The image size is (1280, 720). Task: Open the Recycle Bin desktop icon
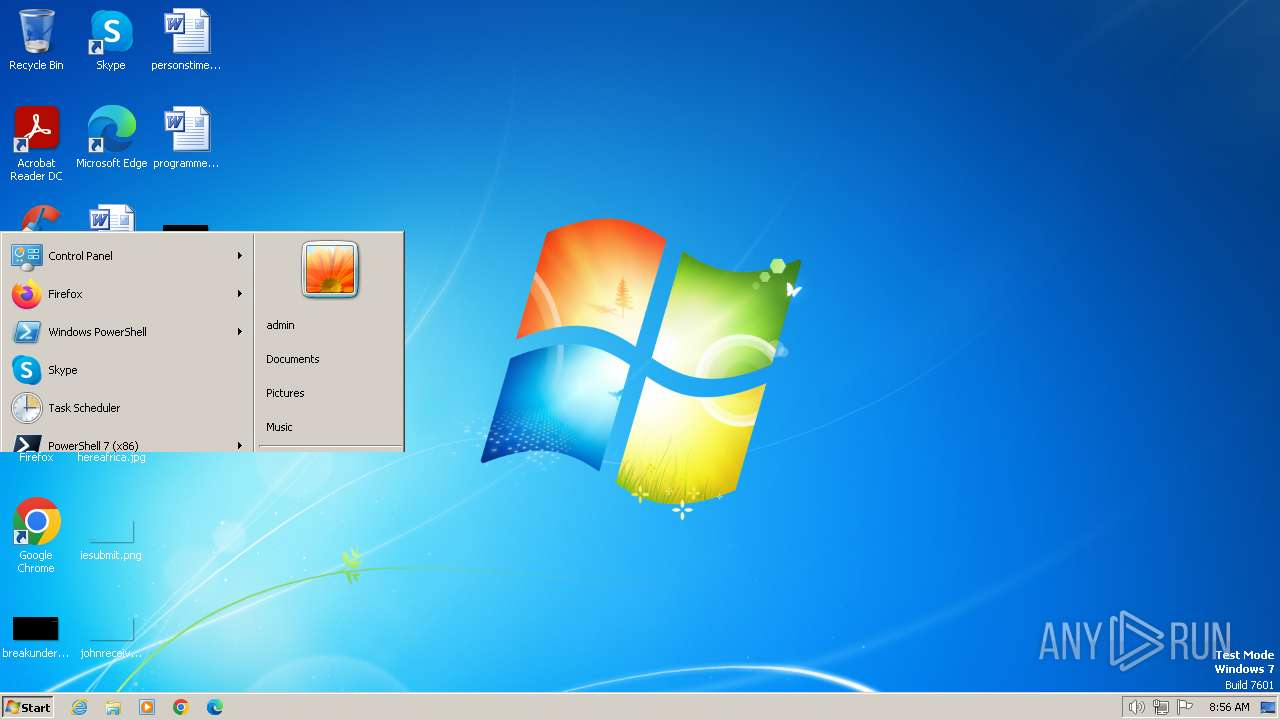[x=36, y=40]
